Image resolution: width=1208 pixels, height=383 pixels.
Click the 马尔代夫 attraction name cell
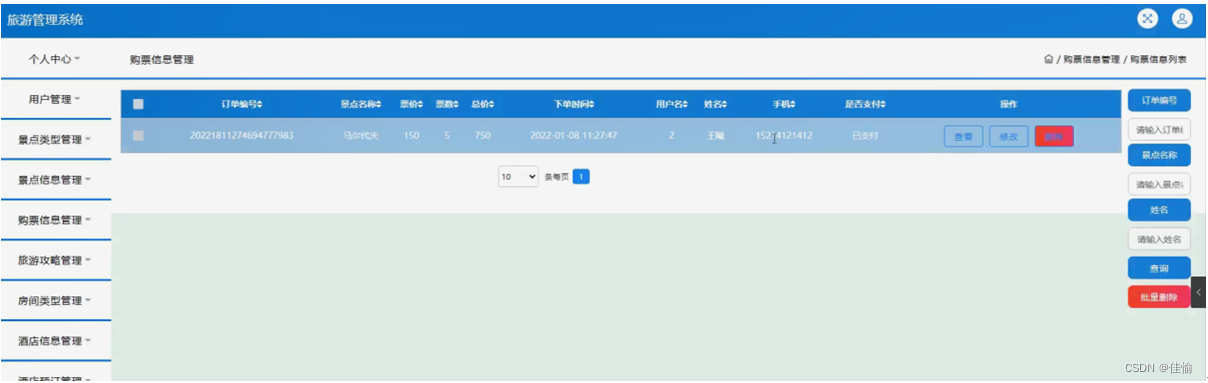click(360, 135)
